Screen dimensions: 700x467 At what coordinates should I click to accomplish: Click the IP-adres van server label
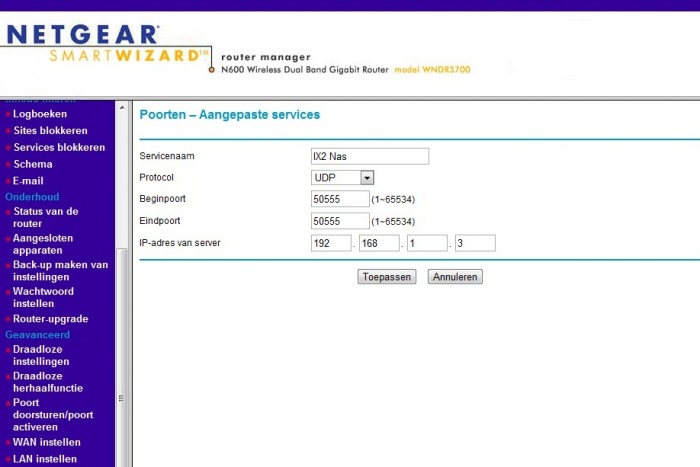pos(180,243)
